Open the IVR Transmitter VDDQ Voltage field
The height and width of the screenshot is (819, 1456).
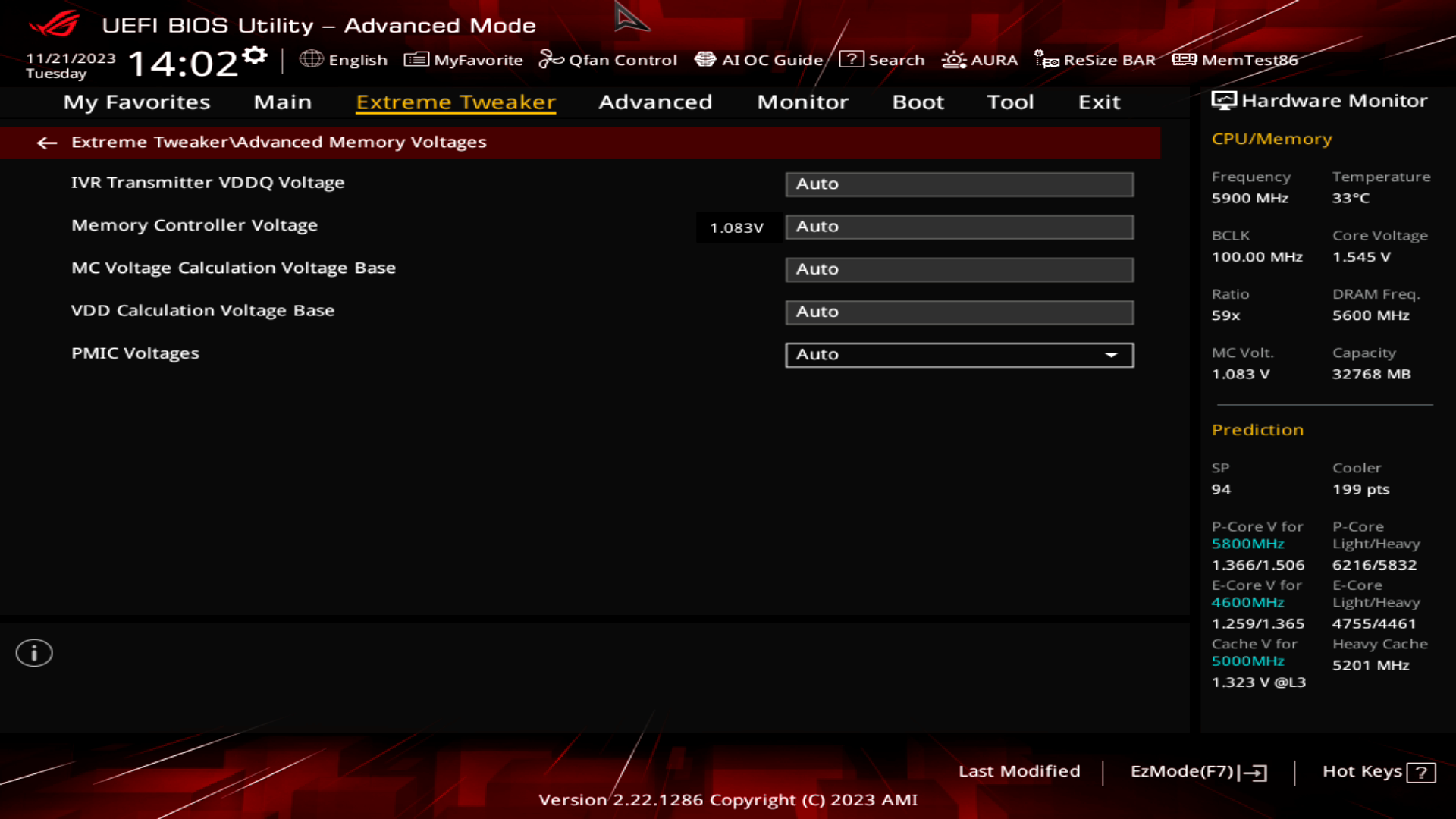[x=959, y=184]
